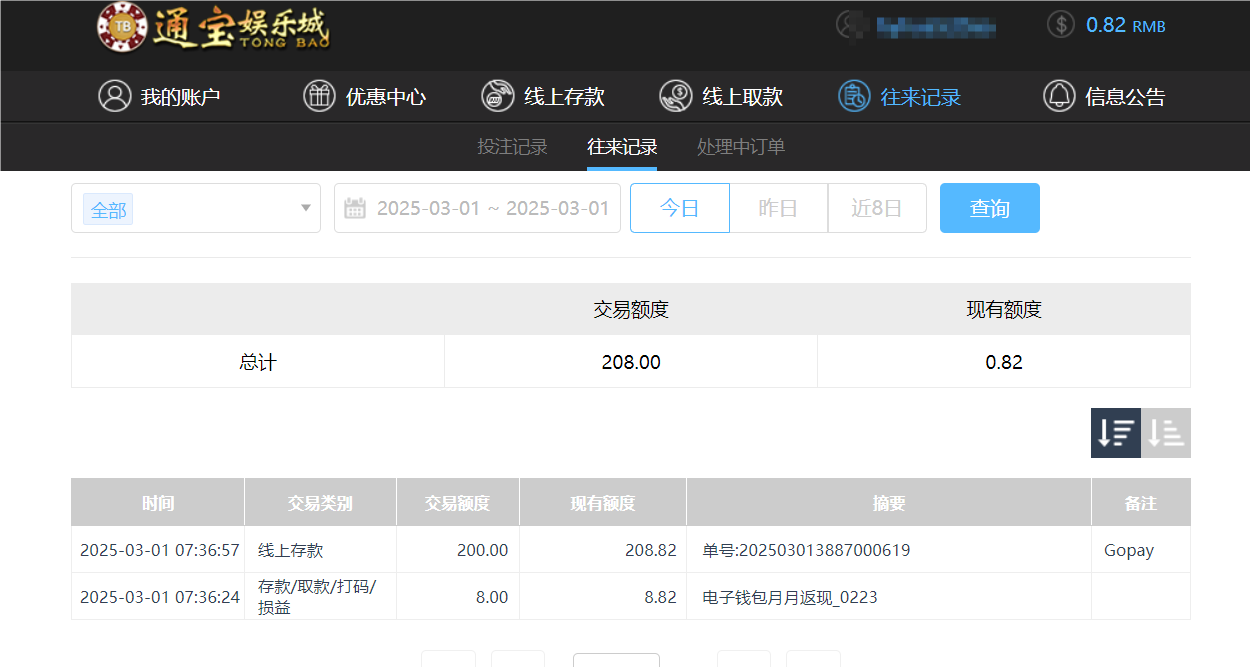
Task: Enable the 今日 today filter
Action: [680, 208]
